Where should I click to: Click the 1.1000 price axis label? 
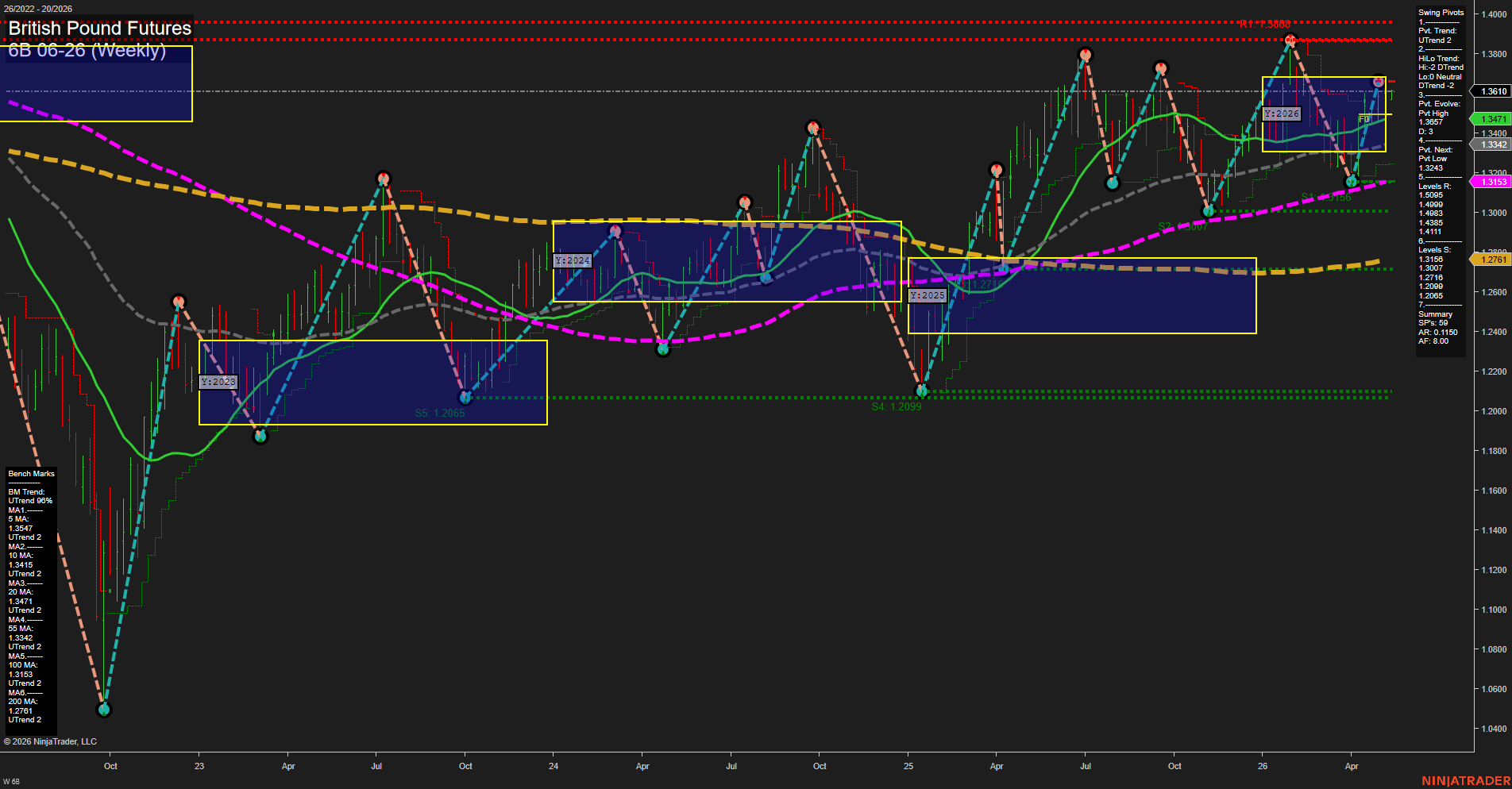point(1494,610)
